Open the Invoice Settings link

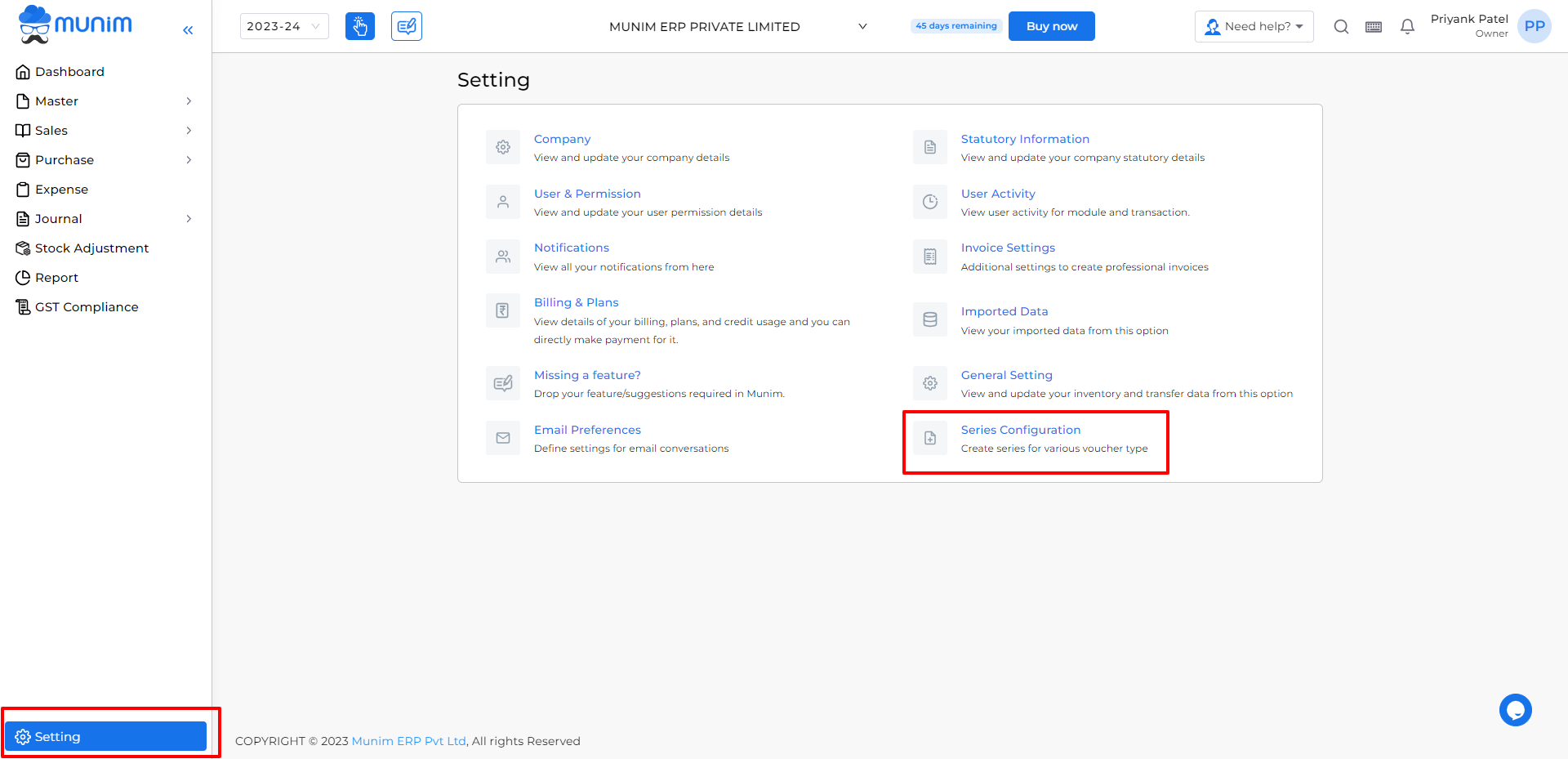(x=1008, y=248)
